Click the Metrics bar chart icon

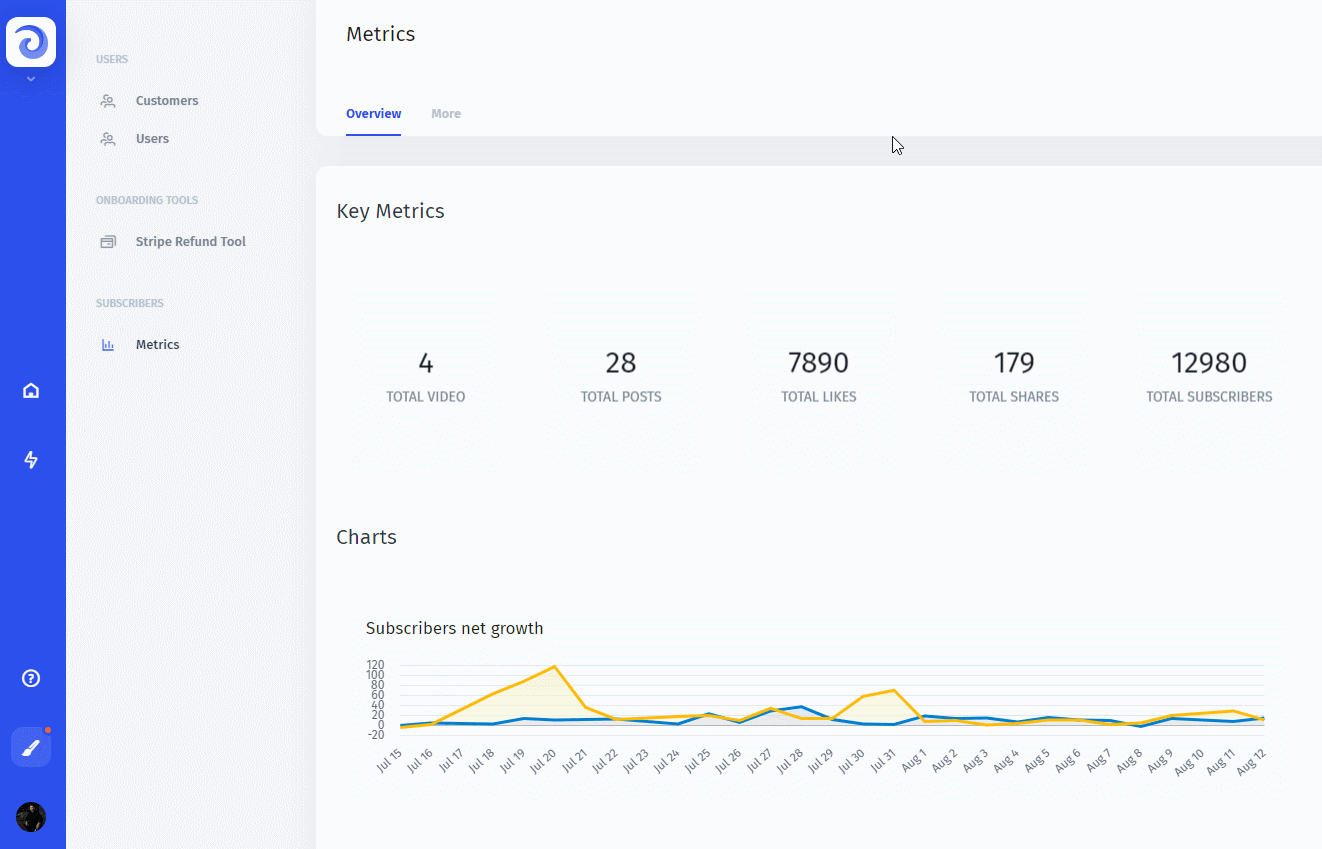pos(108,345)
